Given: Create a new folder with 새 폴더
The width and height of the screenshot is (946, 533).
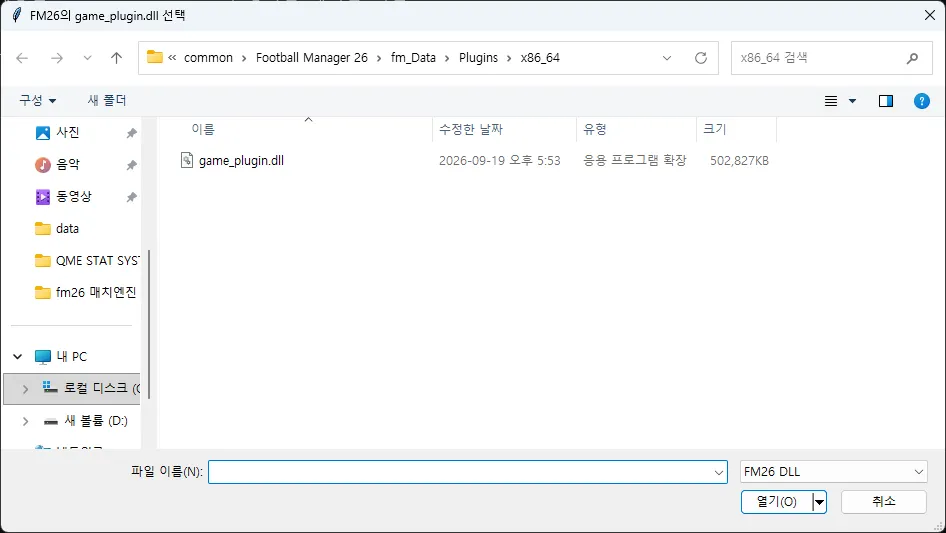Looking at the screenshot, I should (107, 100).
